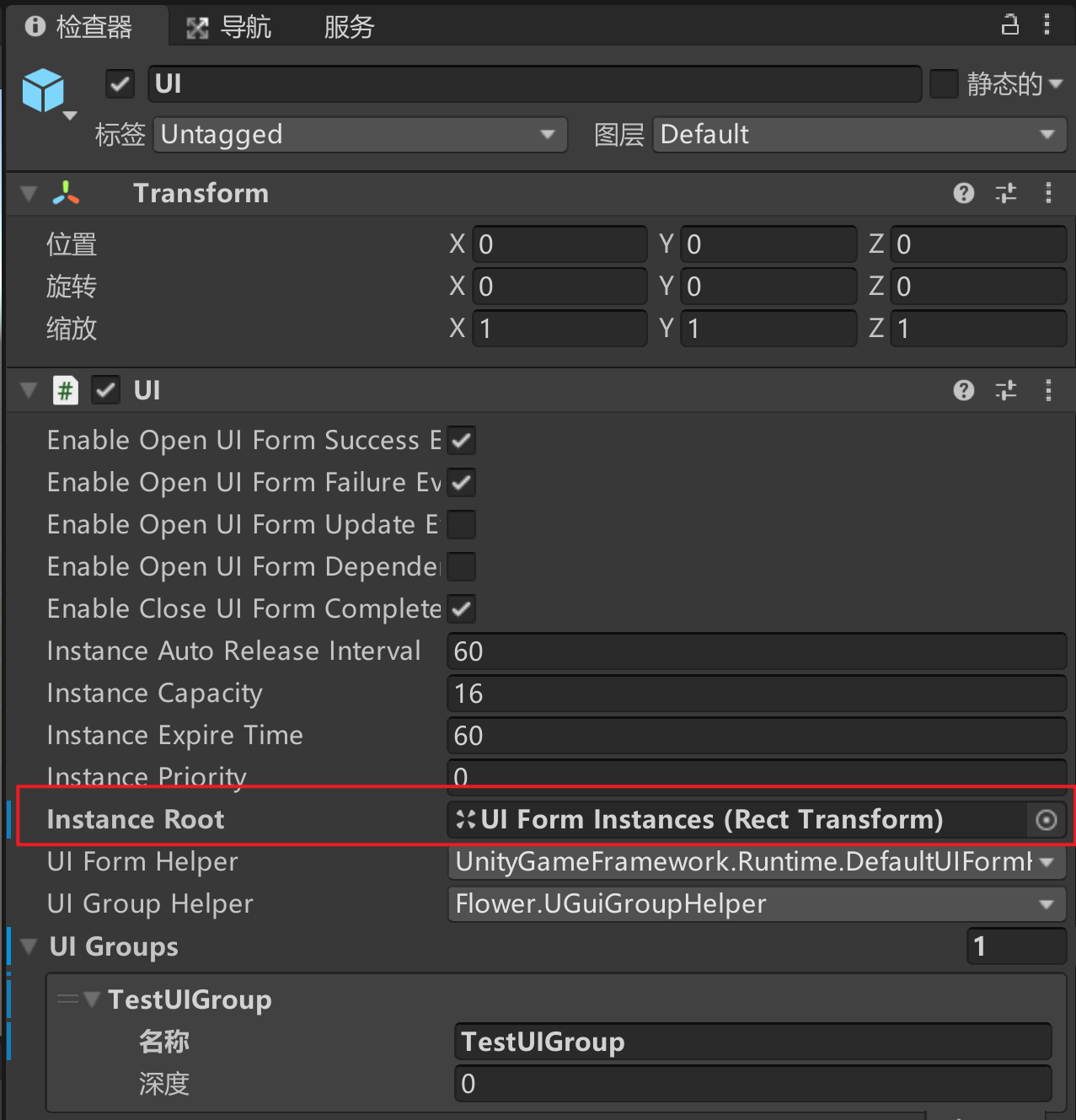The image size is (1076, 1120).
Task: Switch to the 导航 navigation tab
Action: tap(229, 28)
